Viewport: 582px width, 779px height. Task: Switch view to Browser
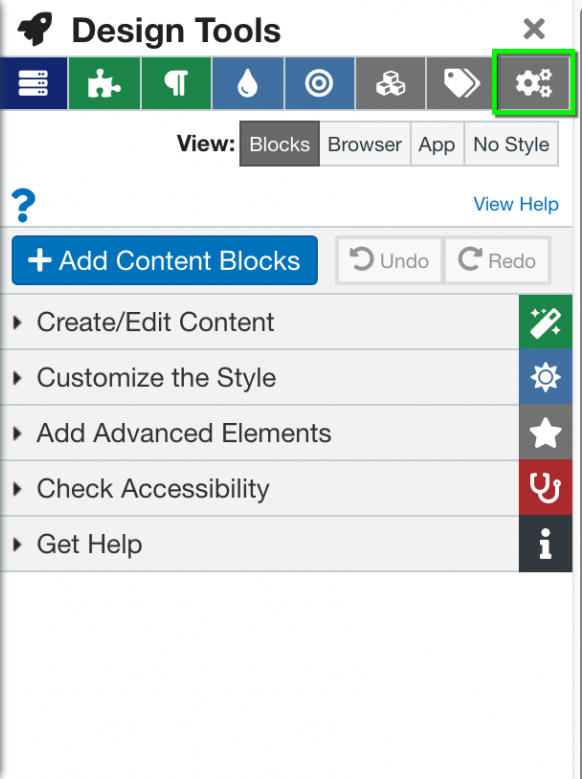pos(365,144)
